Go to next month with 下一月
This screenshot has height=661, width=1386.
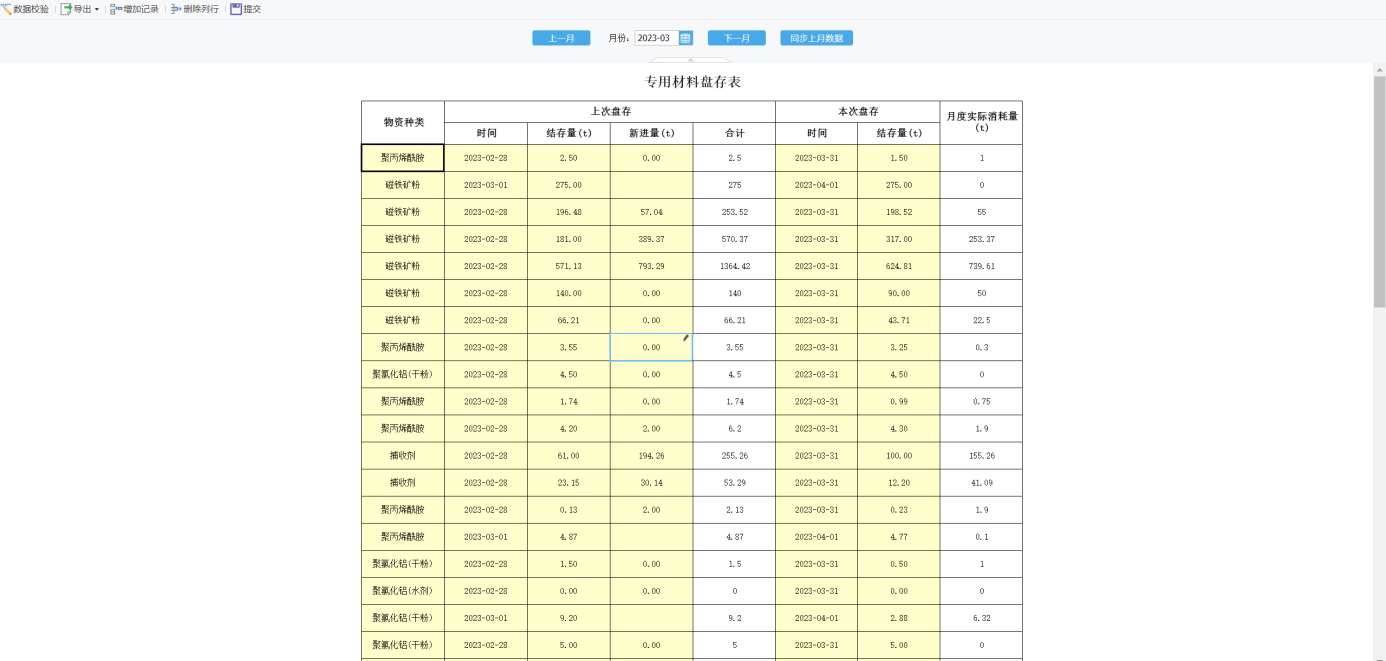point(737,38)
